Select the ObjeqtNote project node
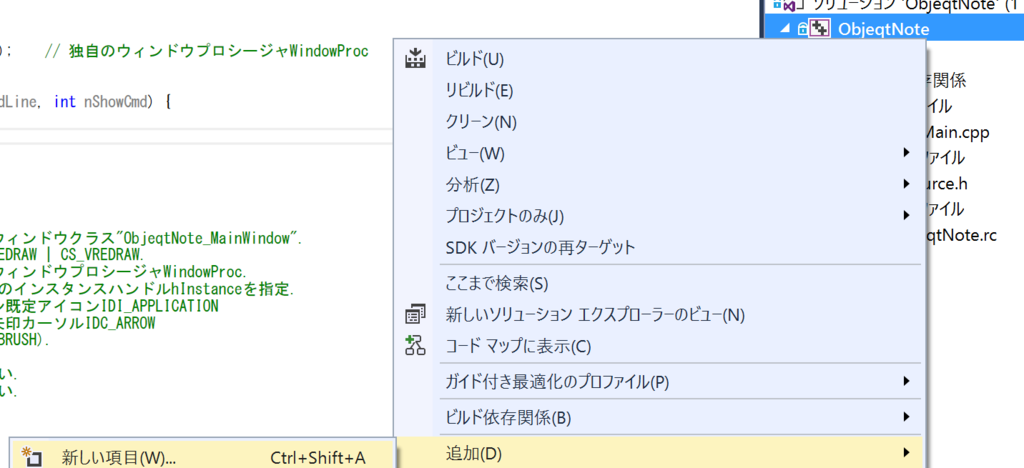The image size is (1024, 468). pyautogui.click(x=884, y=29)
